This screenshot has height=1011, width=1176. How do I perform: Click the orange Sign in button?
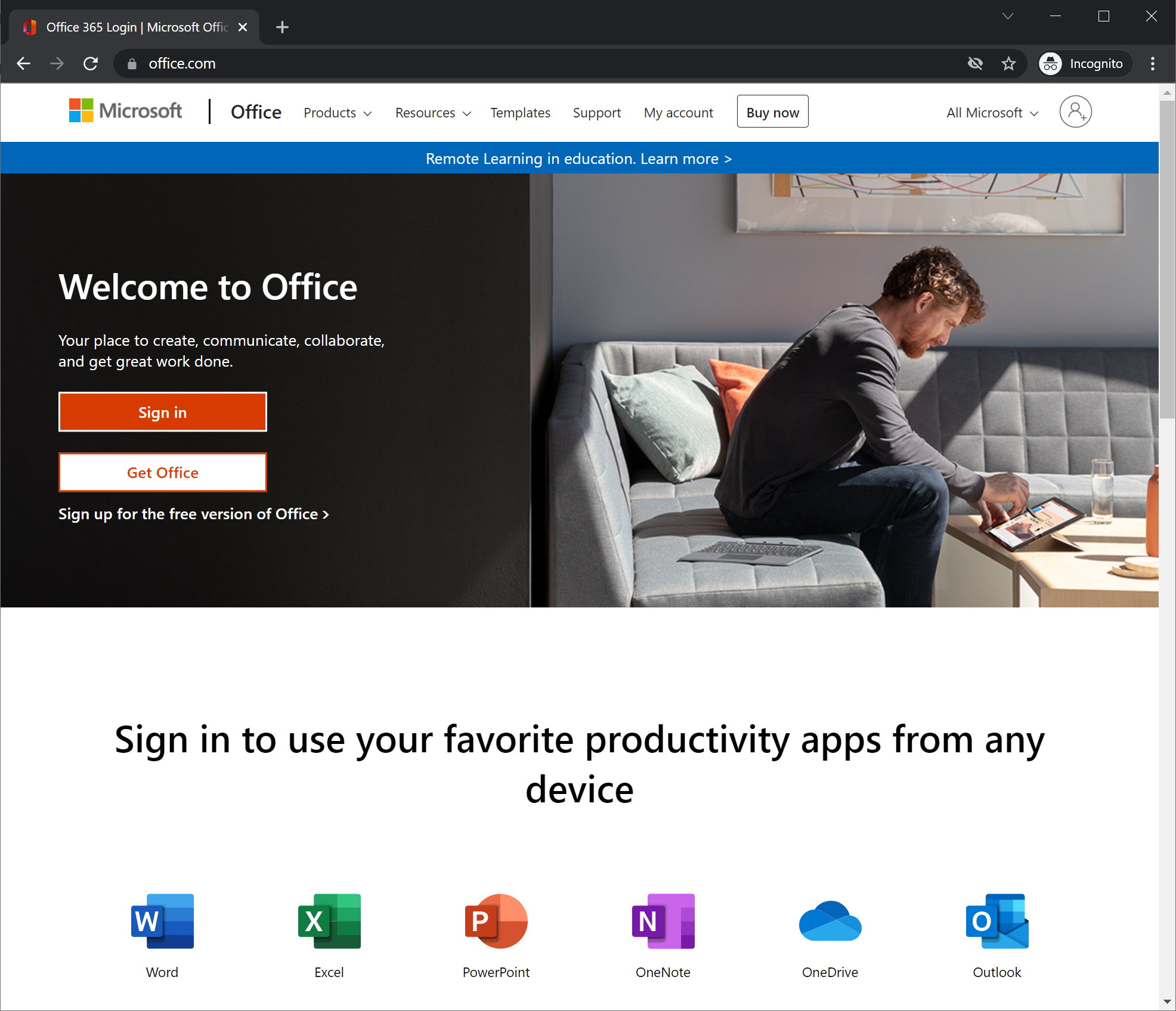click(162, 412)
